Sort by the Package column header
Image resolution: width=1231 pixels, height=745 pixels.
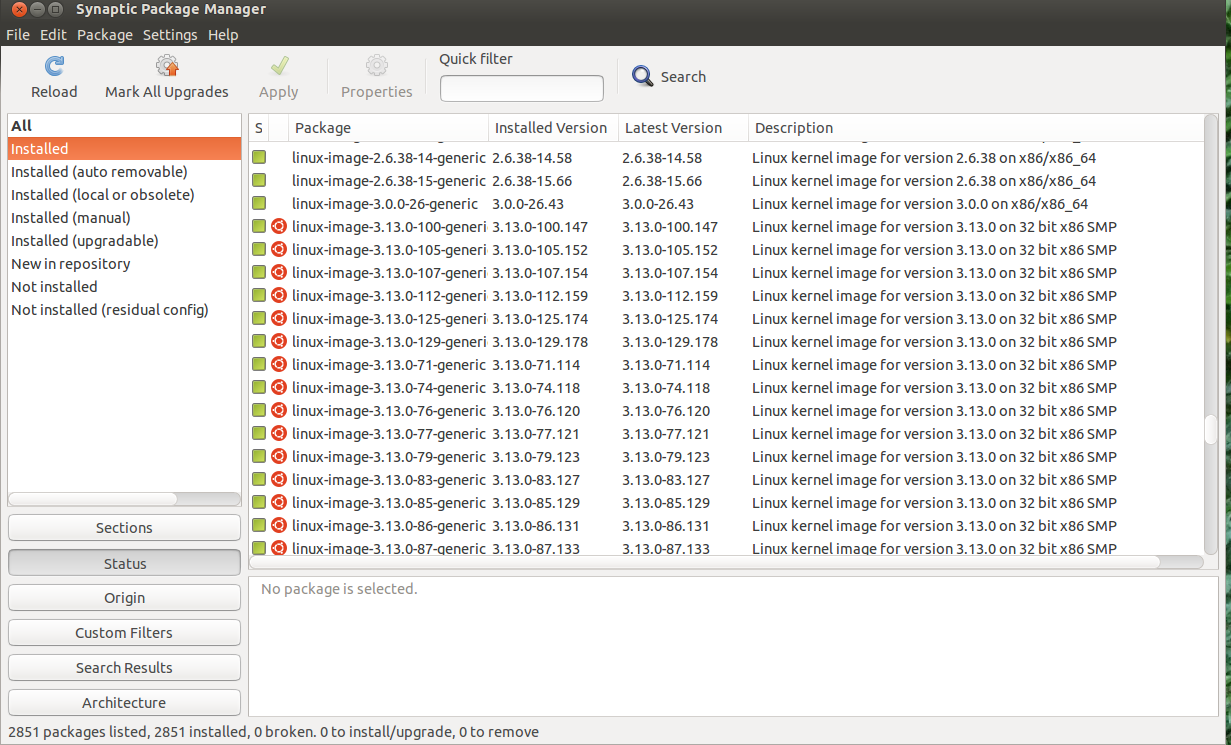(388, 128)
